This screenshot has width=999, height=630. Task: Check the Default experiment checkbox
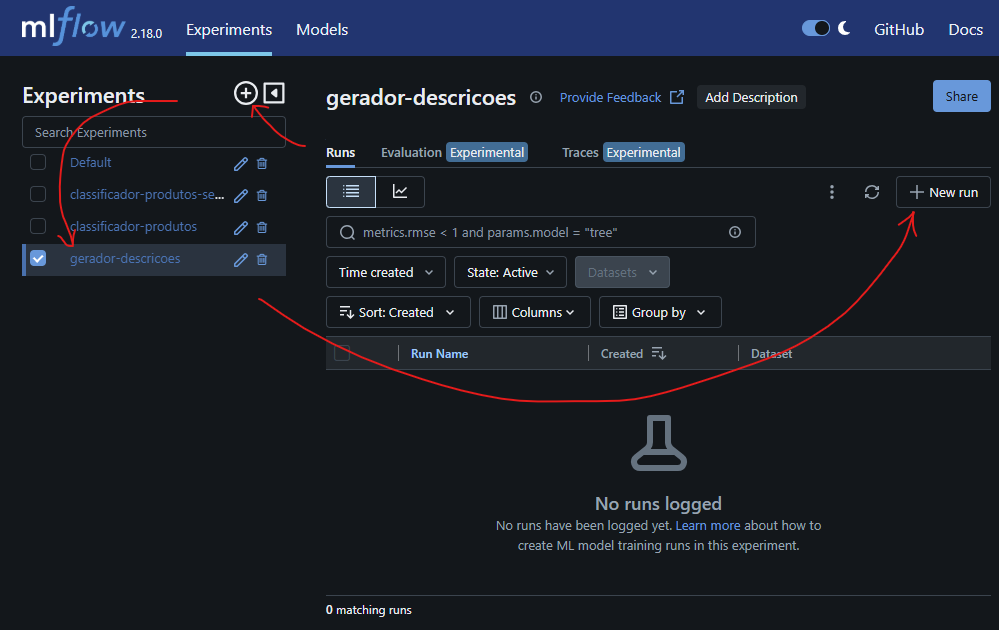pos(38,162)
